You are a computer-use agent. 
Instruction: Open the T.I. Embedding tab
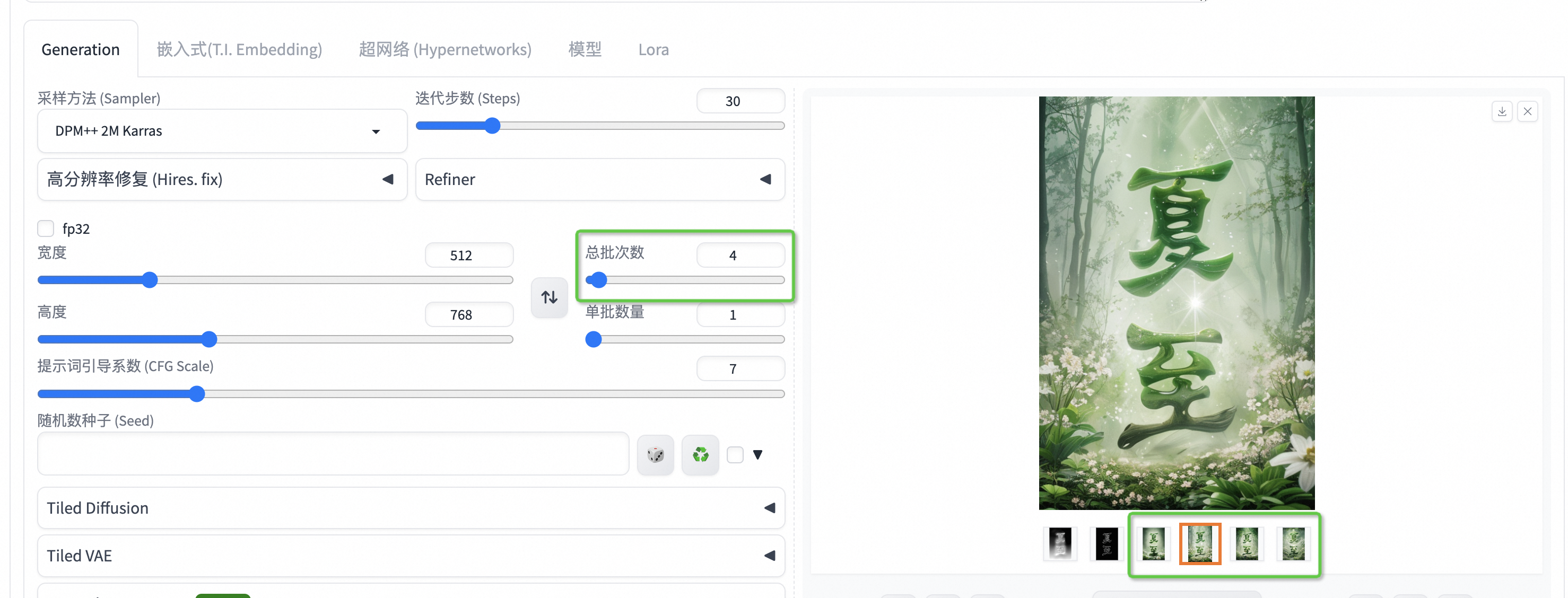pos(239,49)
